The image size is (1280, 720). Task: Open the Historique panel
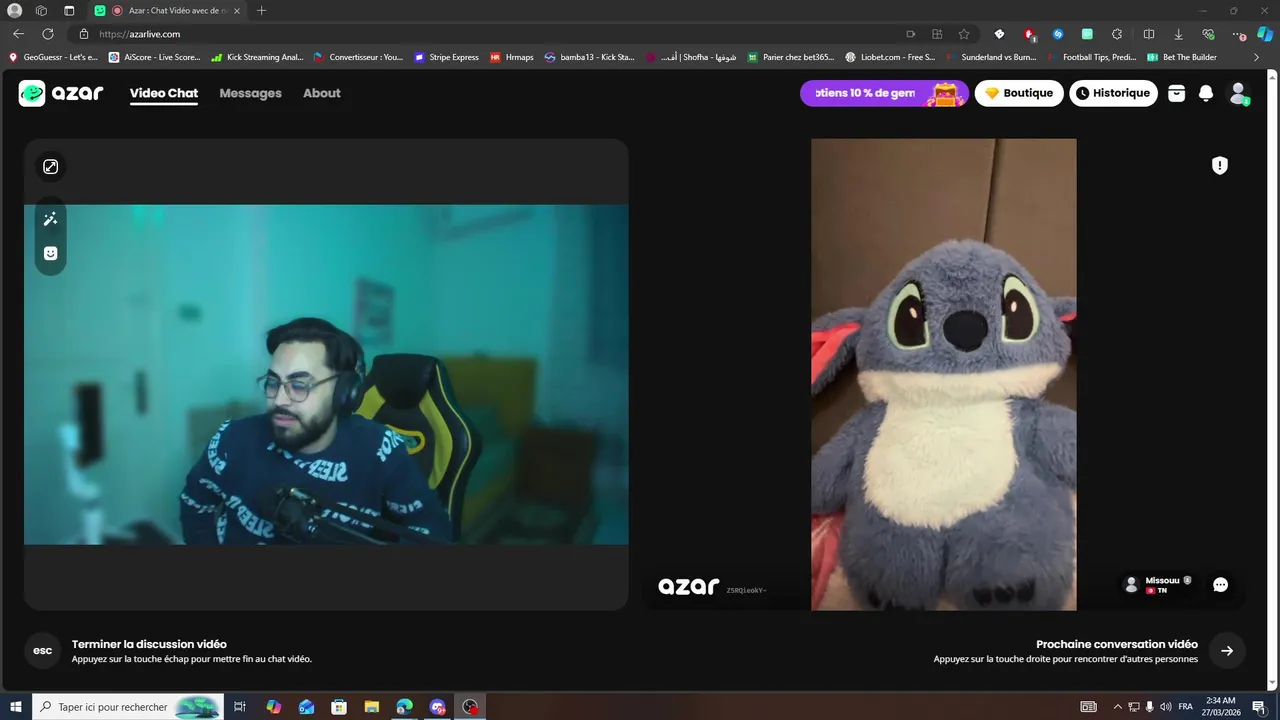(1113, 93)
